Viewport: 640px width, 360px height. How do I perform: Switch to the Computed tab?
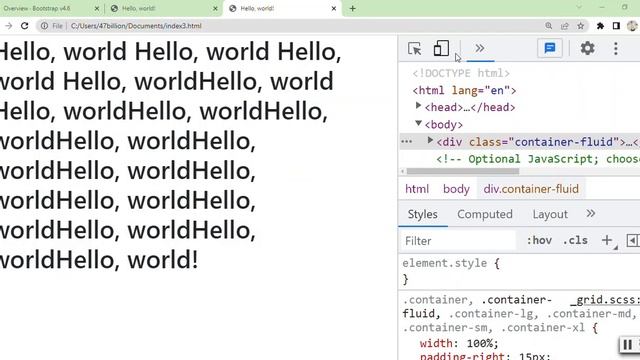coord(484,214)
